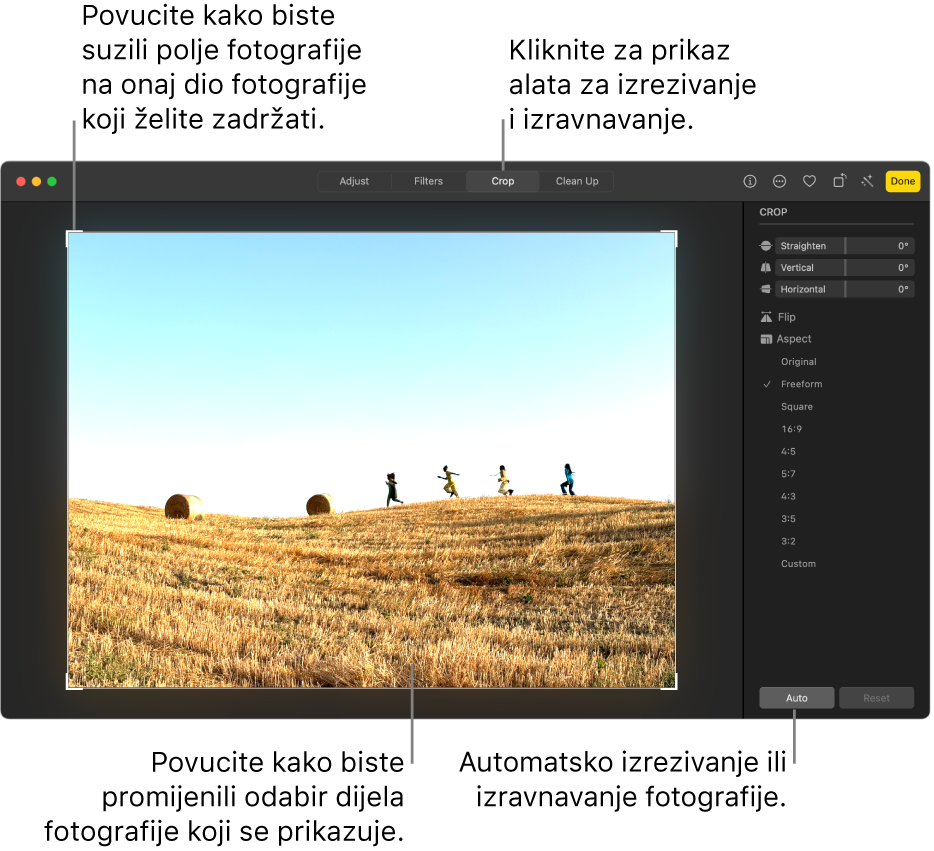Image resolution: width=934 pixels, height=851 pixels.
Task: Select the Crop tab
Action: pos(503,181)
